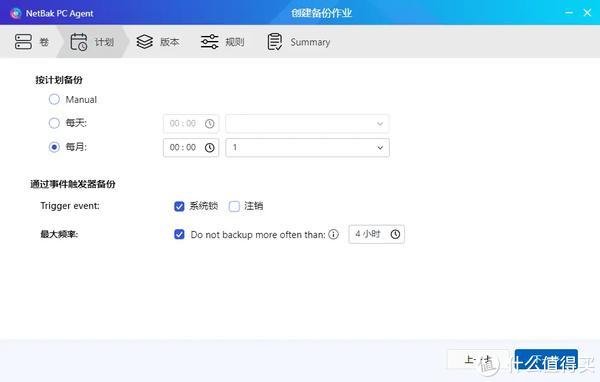Minimize the NetBak PC Agent window
The height and width of the screenshot is (382, 600).
569,13
